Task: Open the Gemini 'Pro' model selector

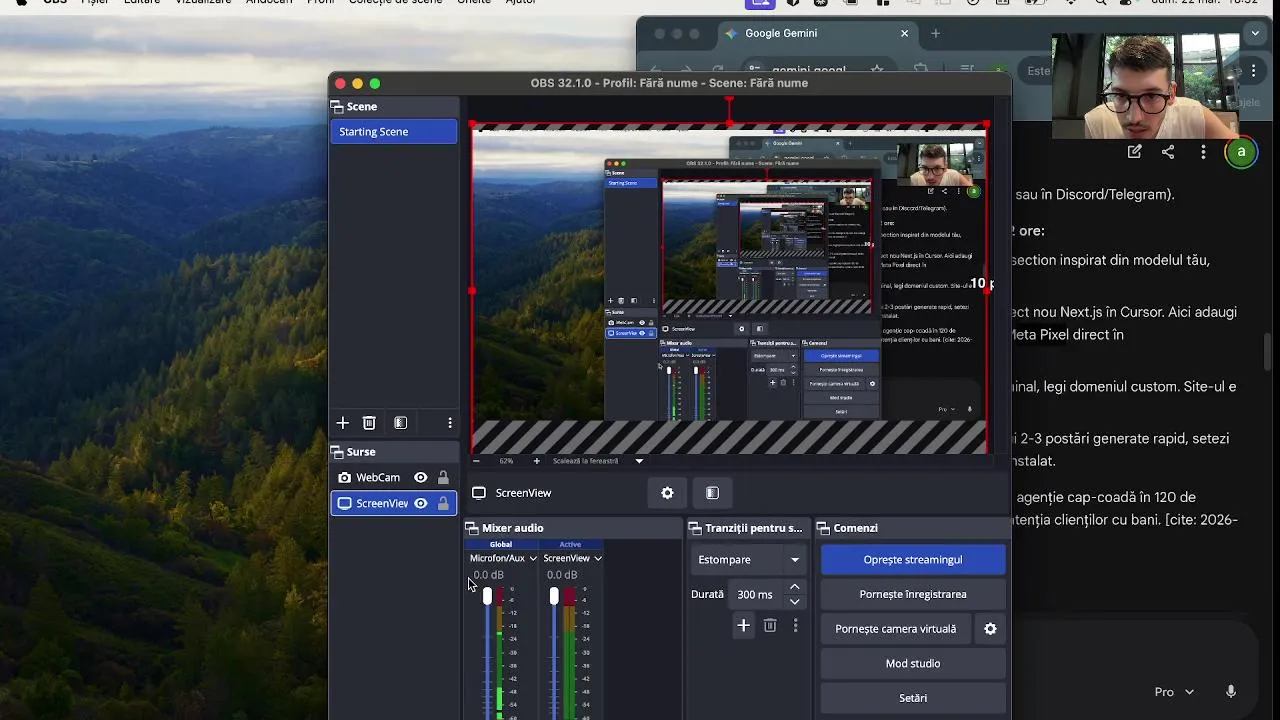Action: click(1174, 692)
